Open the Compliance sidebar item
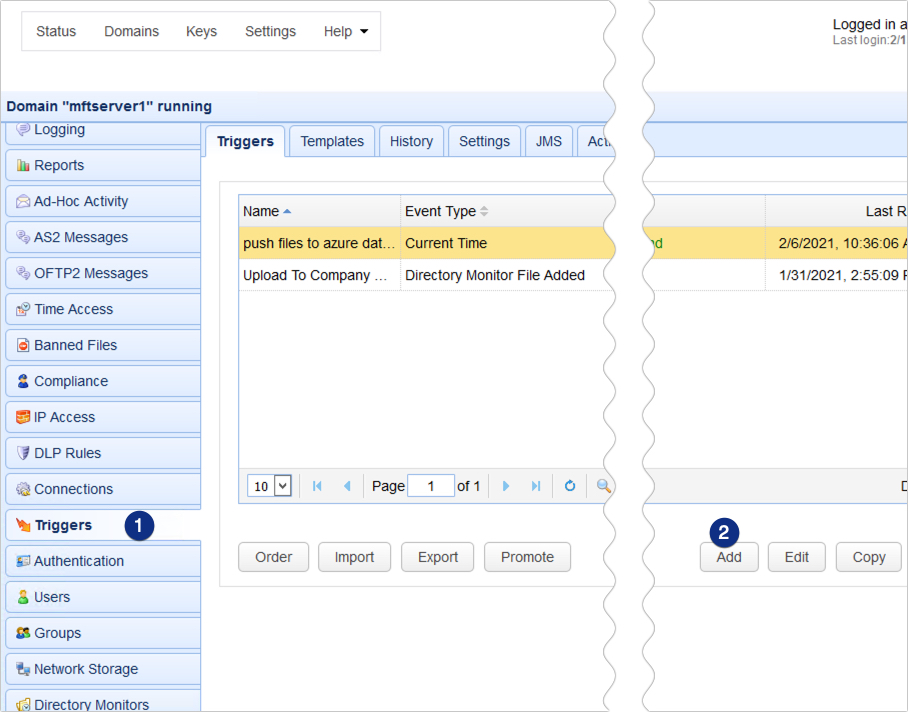Image resolution: width=908 pixels, height=712 pixels. click(x=103, y=381)
